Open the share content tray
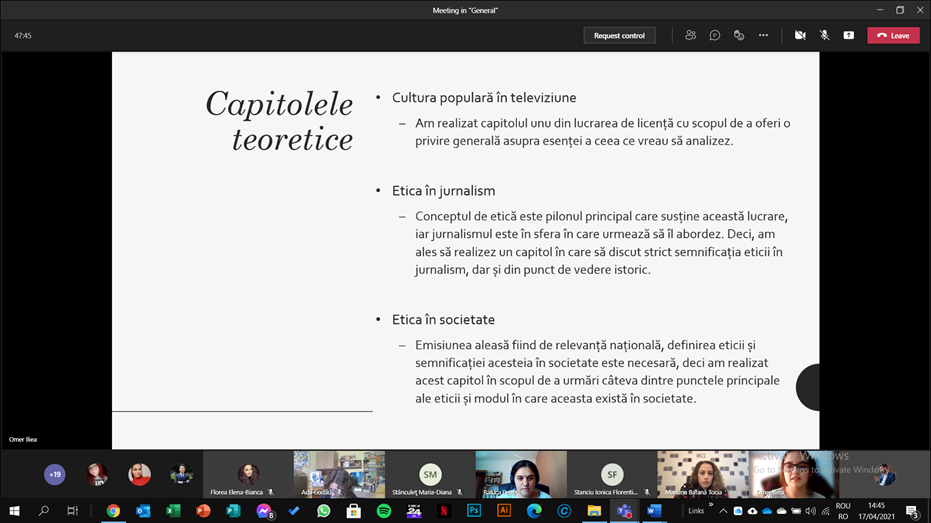The width and height of the screenshot is (931, 523). [848, 35]
